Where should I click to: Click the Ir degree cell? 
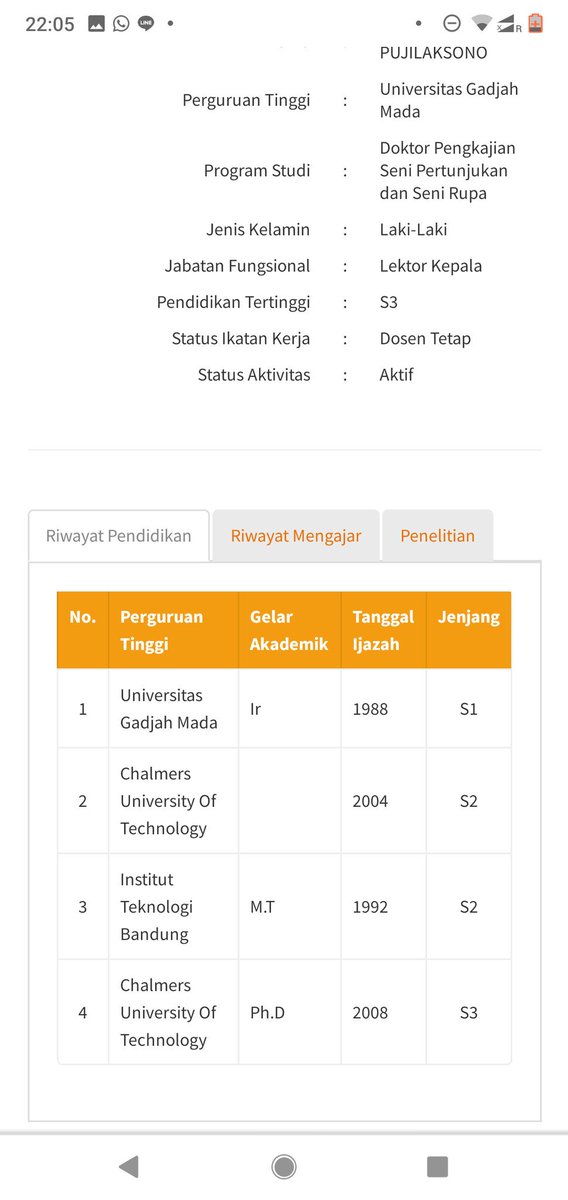(289, 708)
